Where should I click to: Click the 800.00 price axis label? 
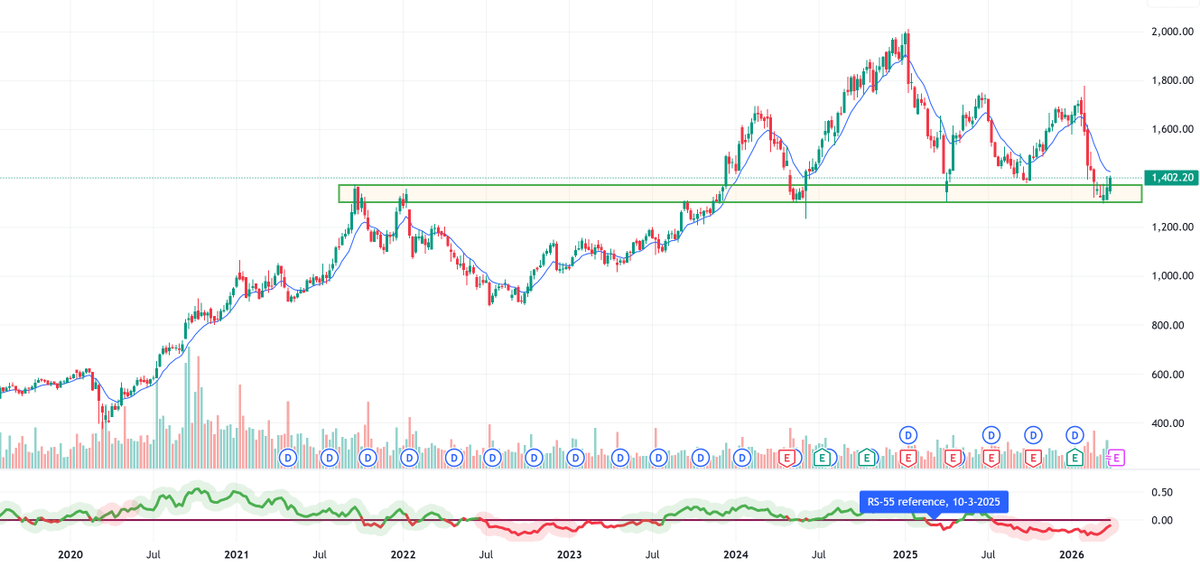click(1170, 325)
